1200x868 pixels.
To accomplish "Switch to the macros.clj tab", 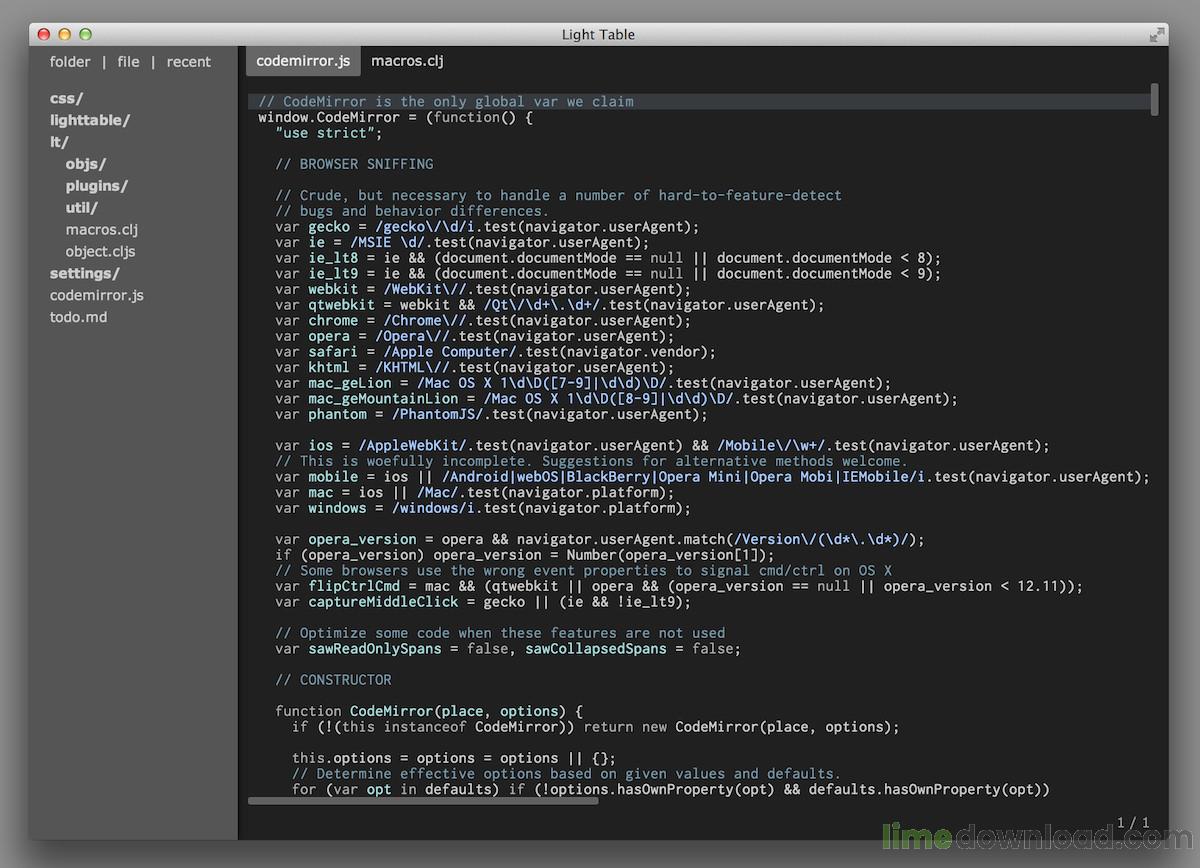I will coord(407,61).
